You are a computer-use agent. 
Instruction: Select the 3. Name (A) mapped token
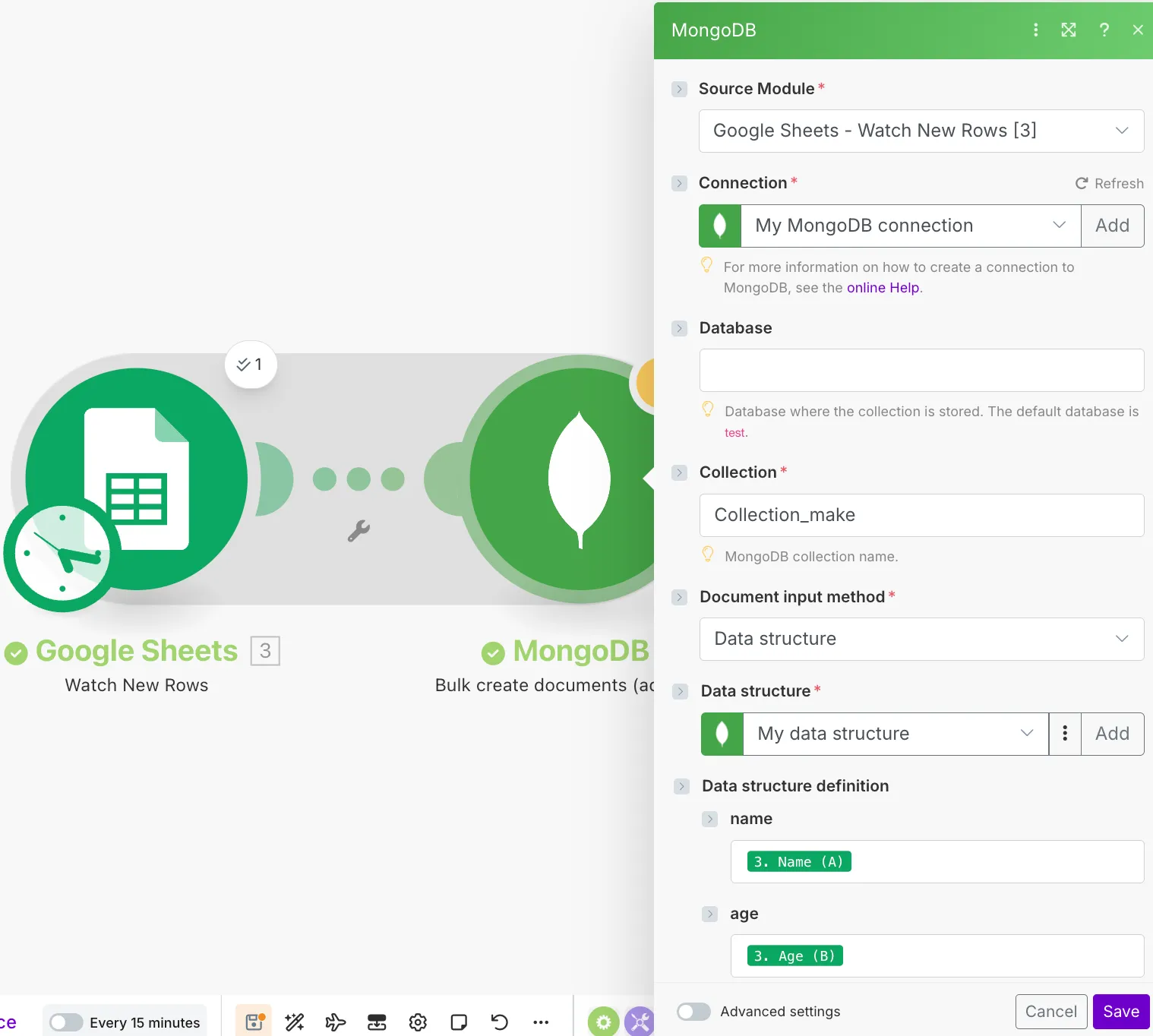point(799,861)
